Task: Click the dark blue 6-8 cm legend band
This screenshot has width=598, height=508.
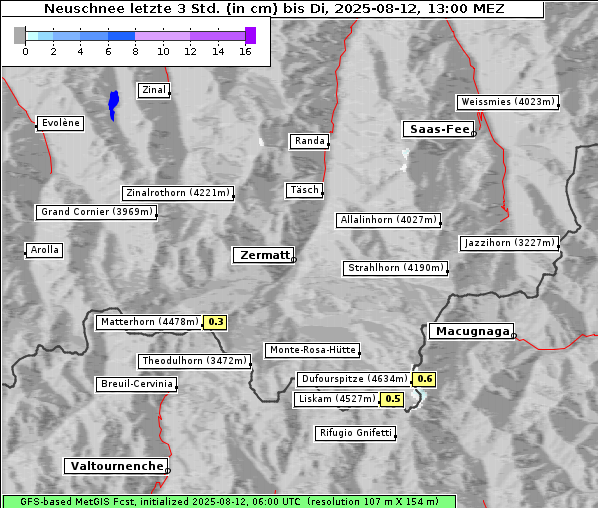Action: click(122, 36)
